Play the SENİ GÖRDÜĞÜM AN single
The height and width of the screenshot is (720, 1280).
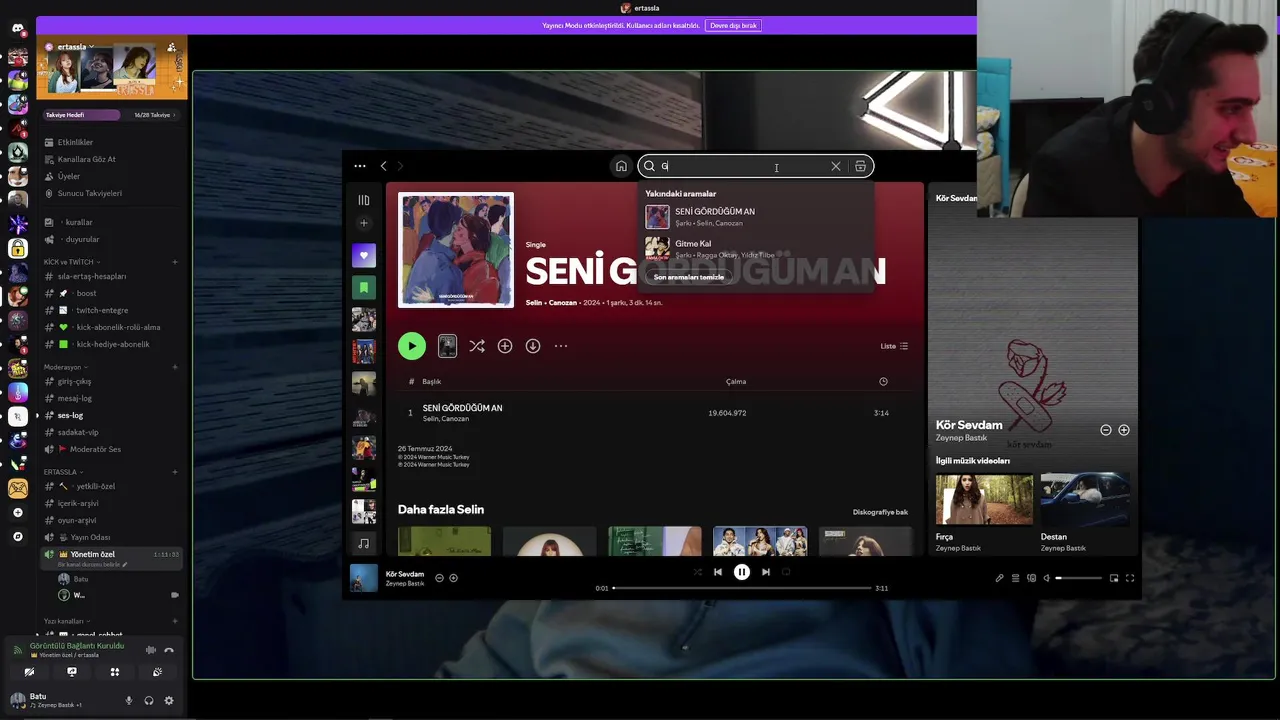coord(412,346)
